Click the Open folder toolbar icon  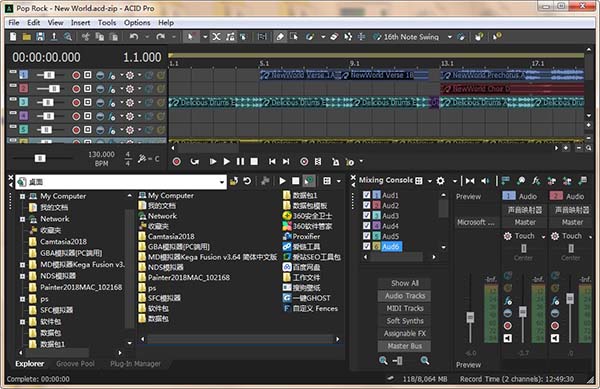point(26,37)
